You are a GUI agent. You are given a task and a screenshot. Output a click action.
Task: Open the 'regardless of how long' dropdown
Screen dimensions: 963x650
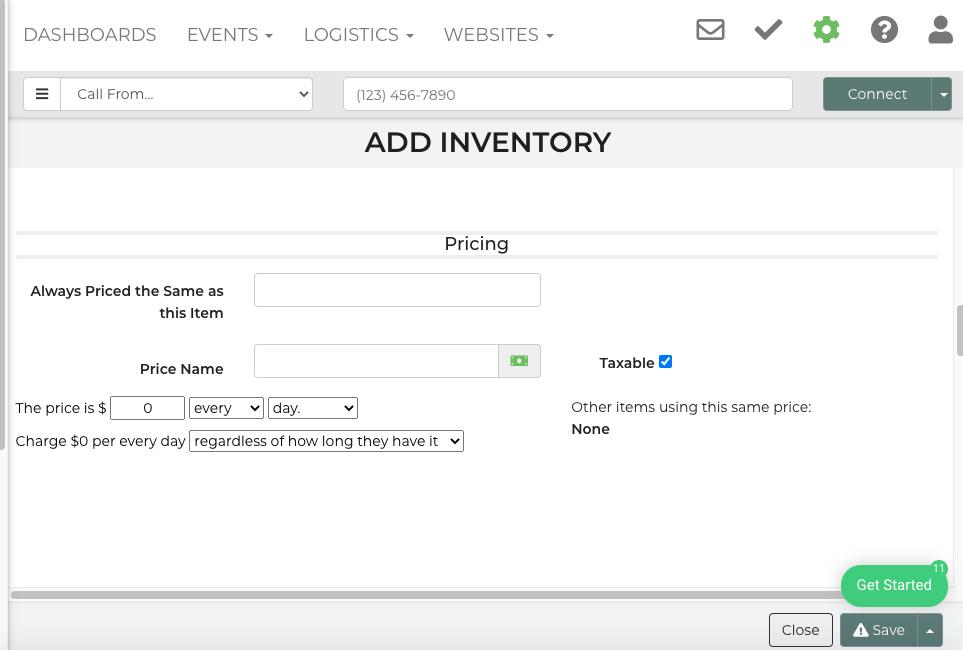(326, 441)
